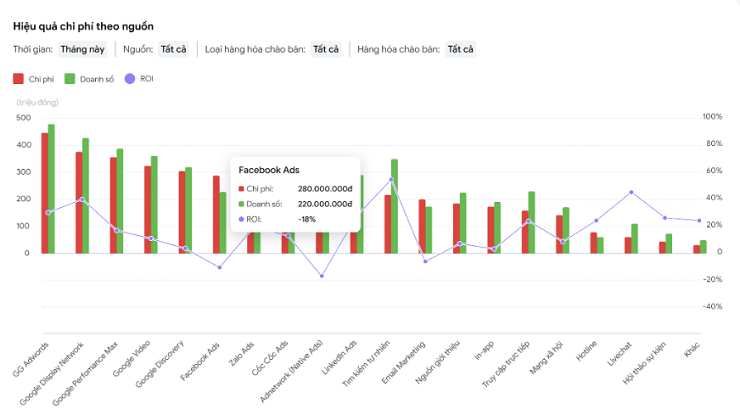
Task: Select Google Display Network red bar
Action: [79, 203]
